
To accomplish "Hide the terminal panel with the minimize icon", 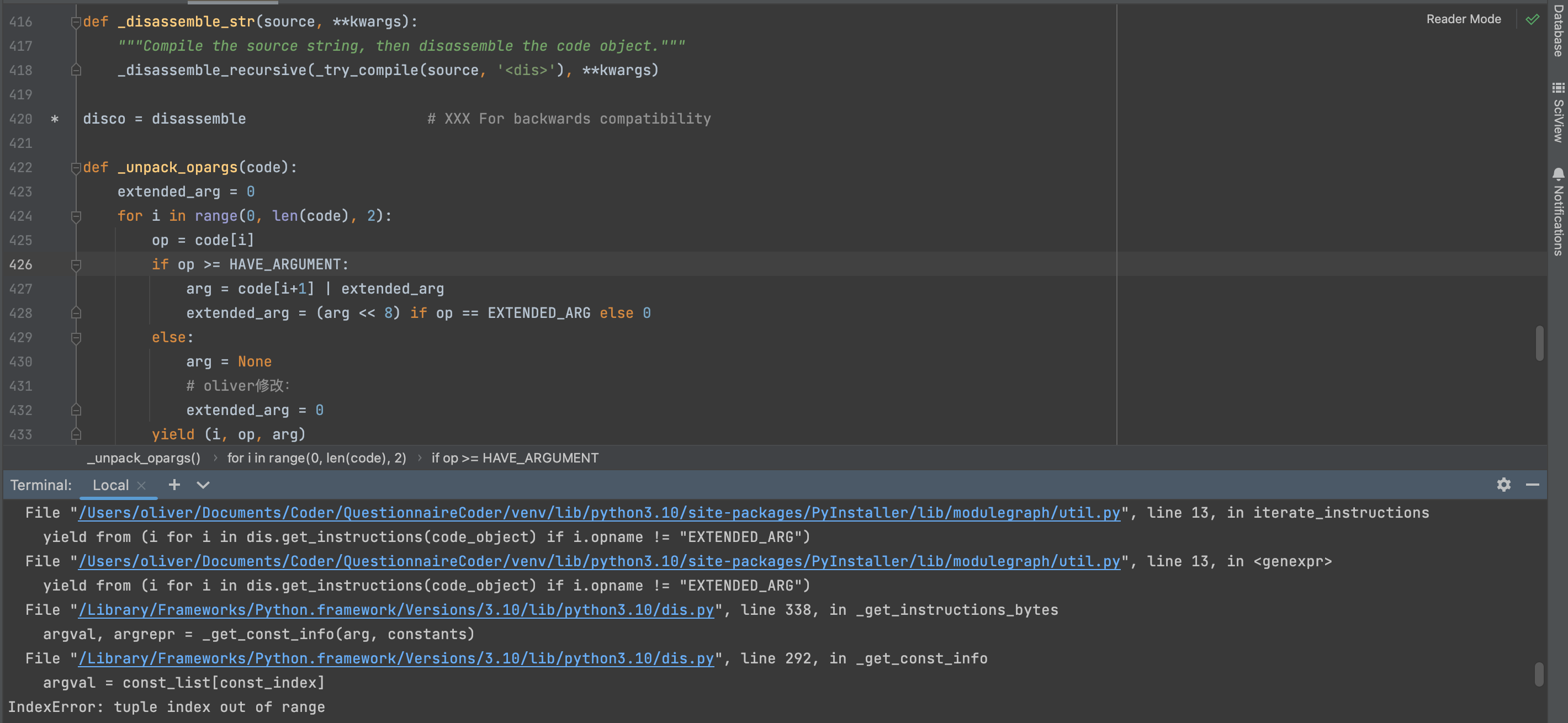I will pyautogui.click(x=1533, y=485).
